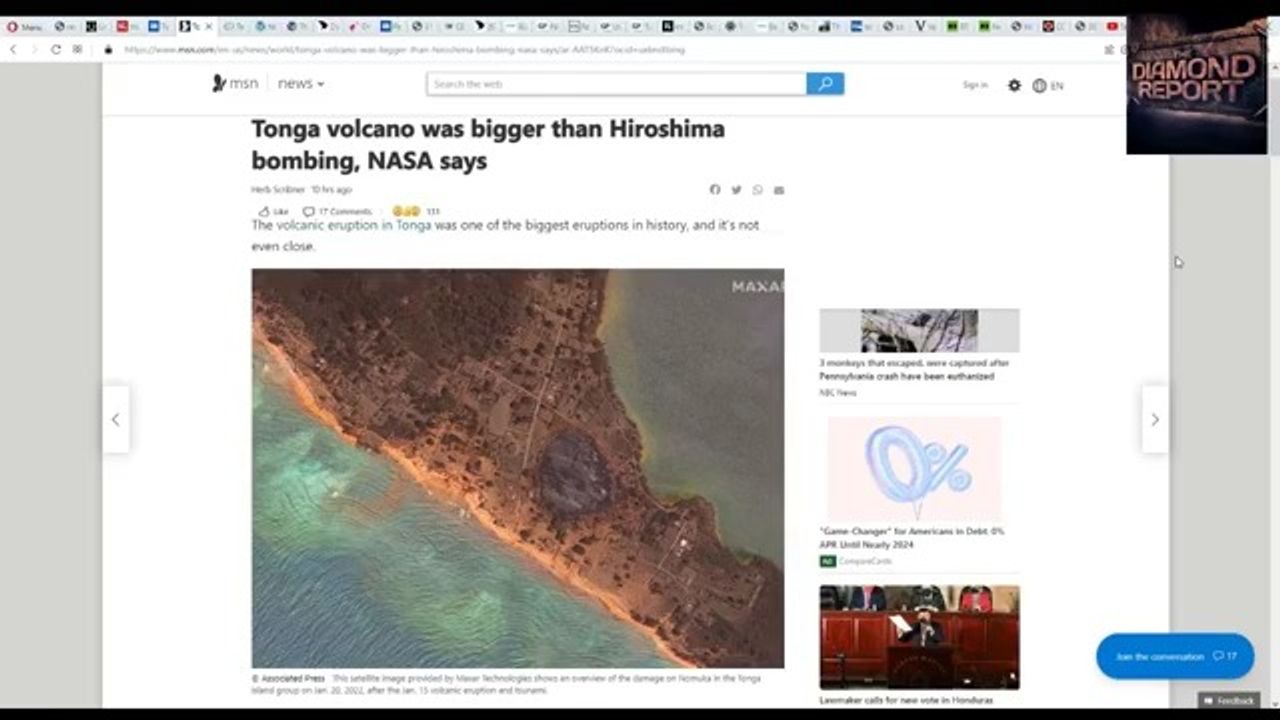Toggle Like on the article
This screenshot has width=1280, height=720.
(273, 212)
